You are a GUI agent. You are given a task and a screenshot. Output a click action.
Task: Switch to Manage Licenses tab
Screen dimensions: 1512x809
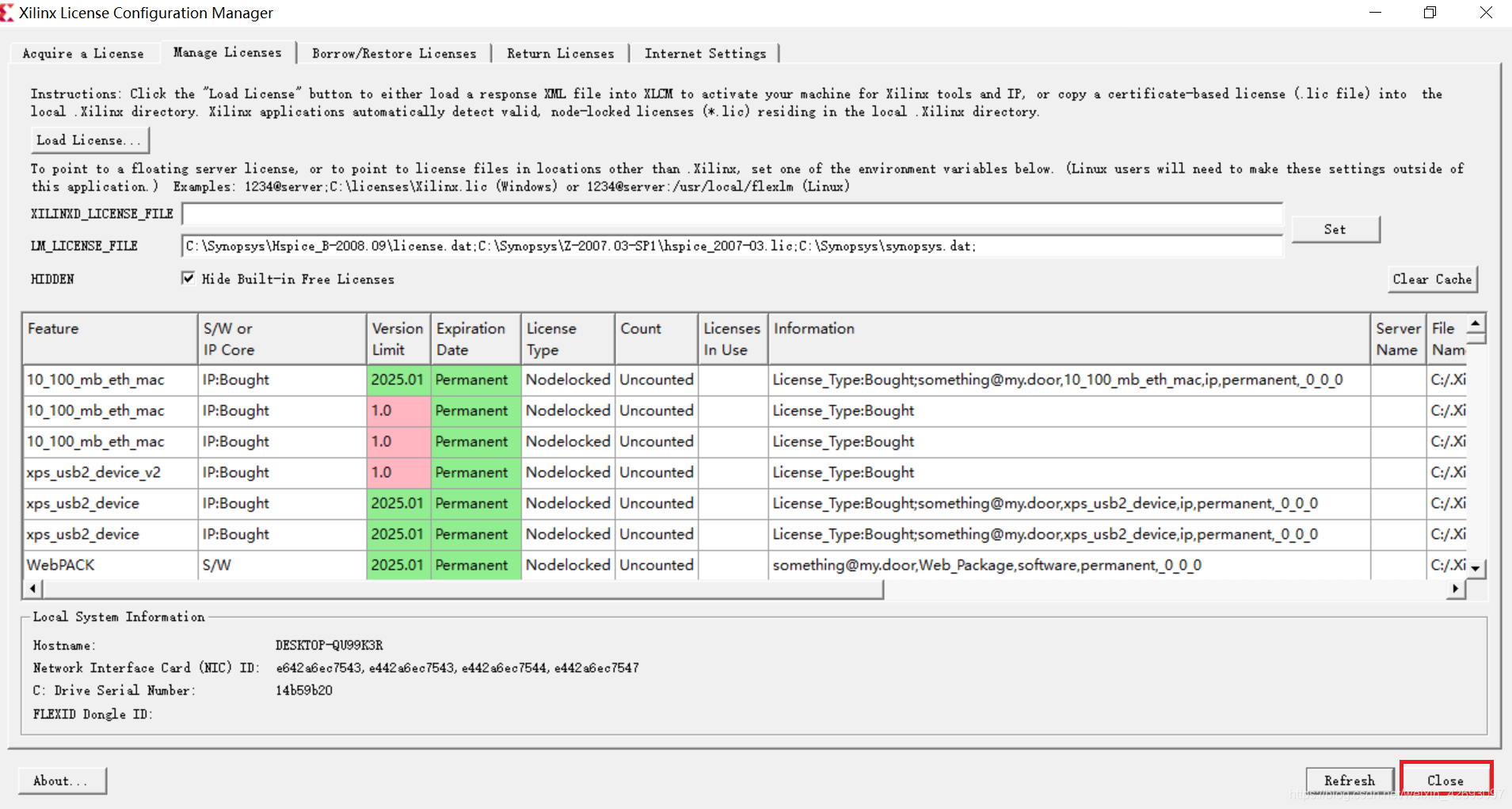coord(227,52)
